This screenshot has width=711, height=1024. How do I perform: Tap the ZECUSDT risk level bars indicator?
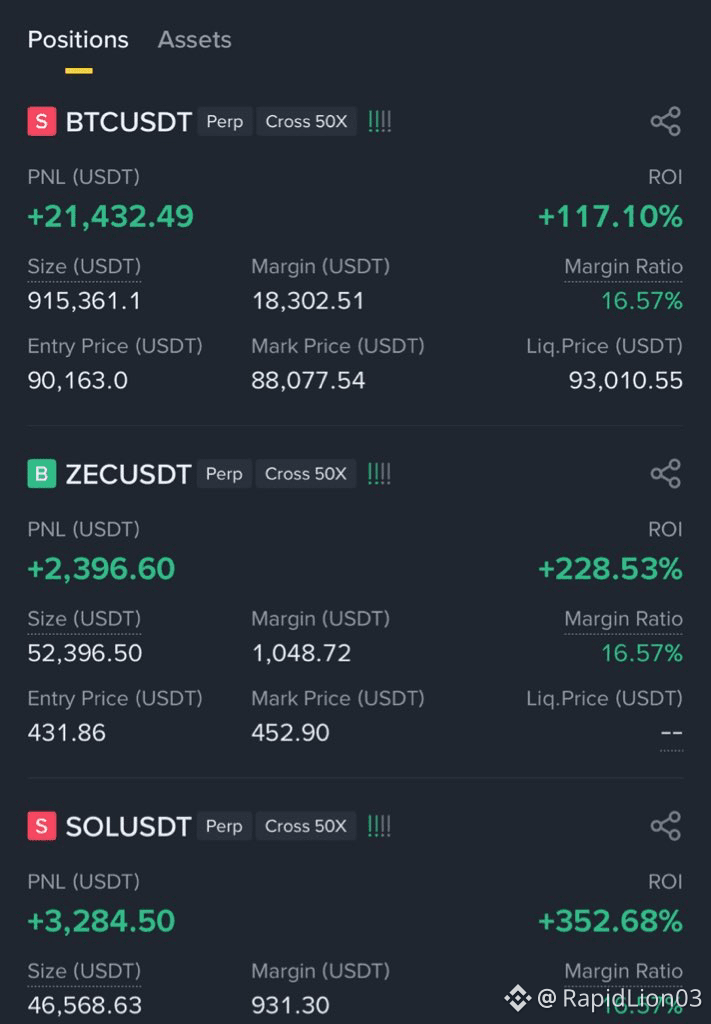[379, 473]
